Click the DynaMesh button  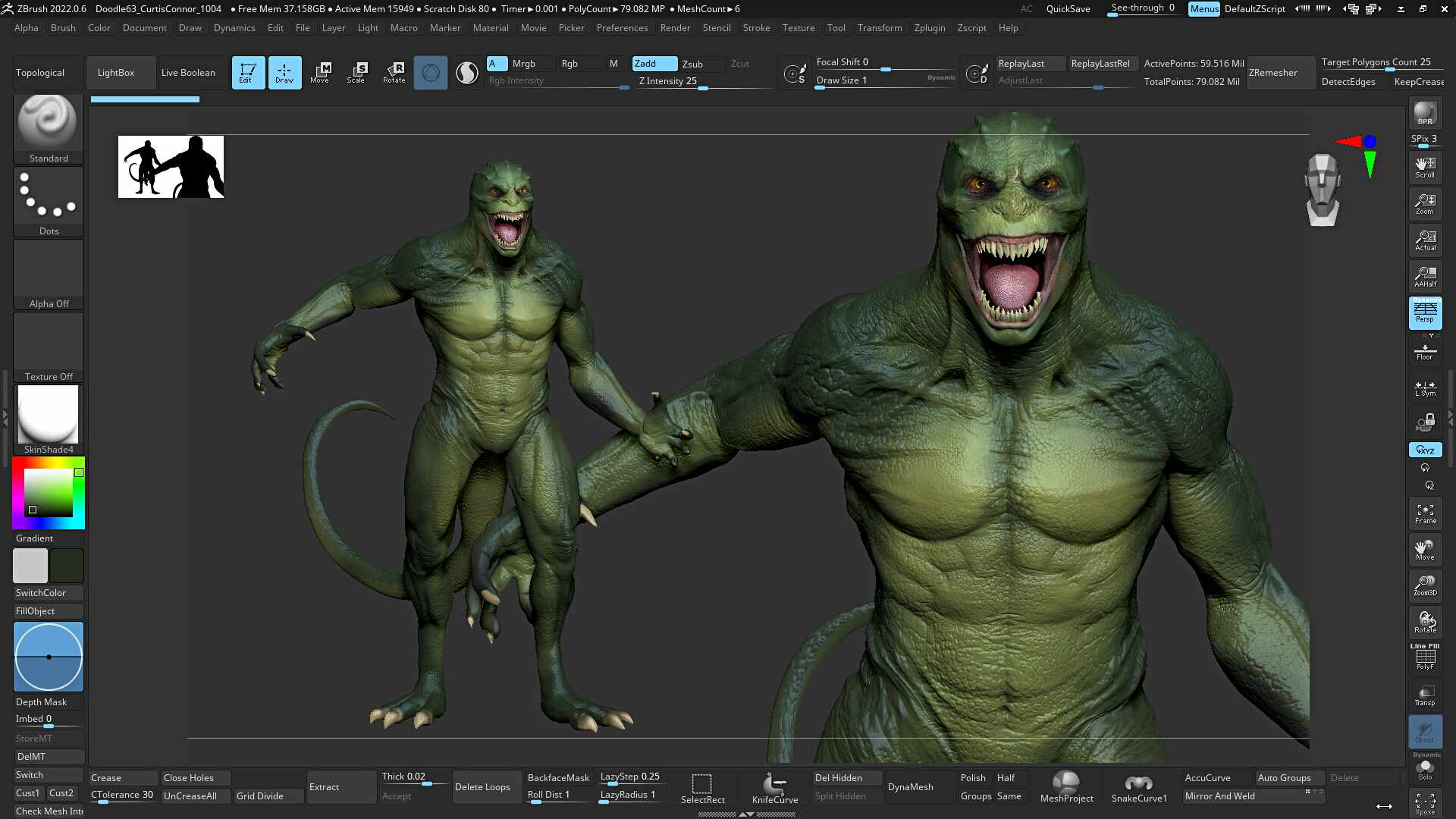[x=919, y=787]
